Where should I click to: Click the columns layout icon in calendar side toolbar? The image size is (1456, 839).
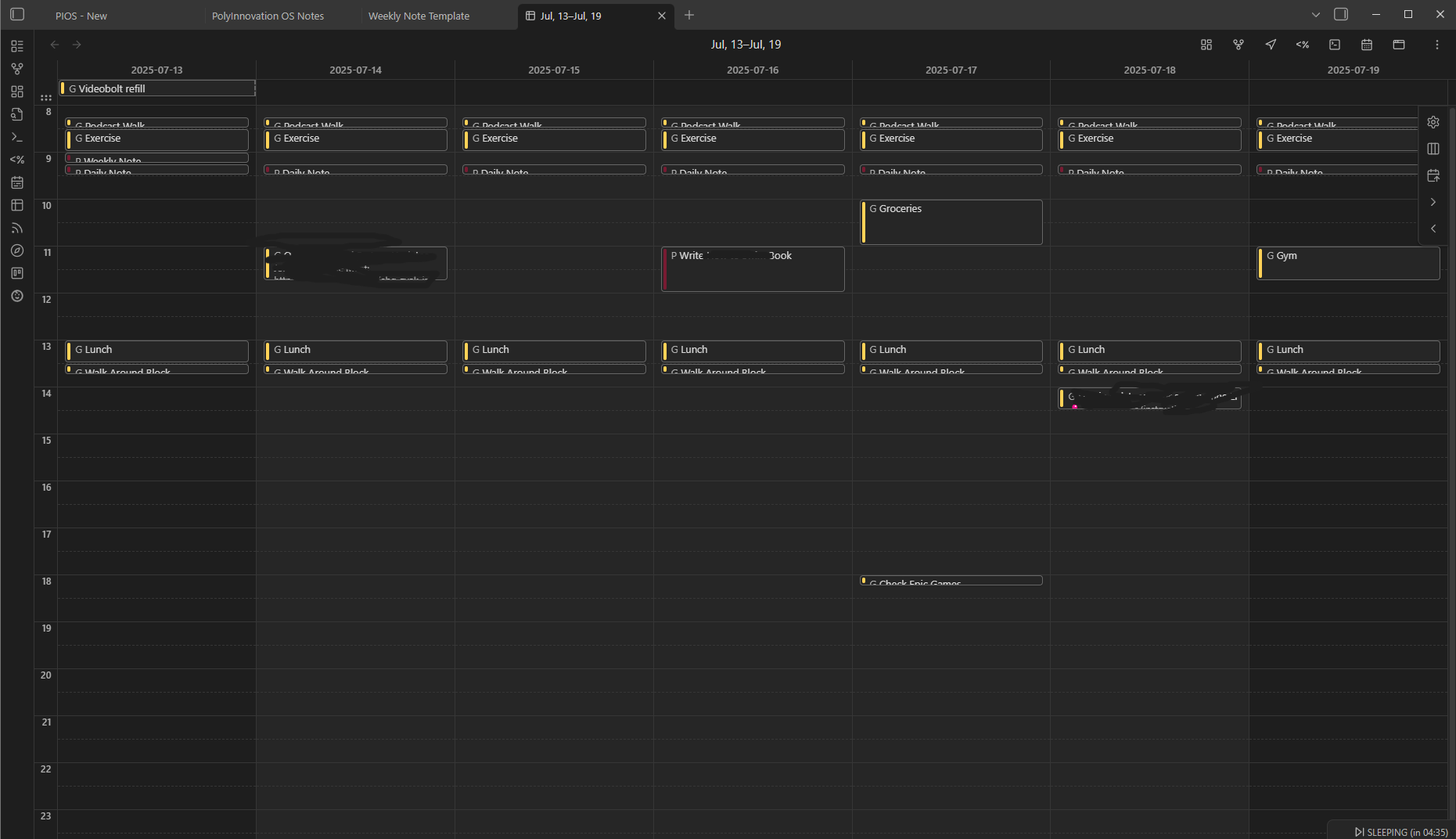pyautogui.click(x=1433, y=149)
